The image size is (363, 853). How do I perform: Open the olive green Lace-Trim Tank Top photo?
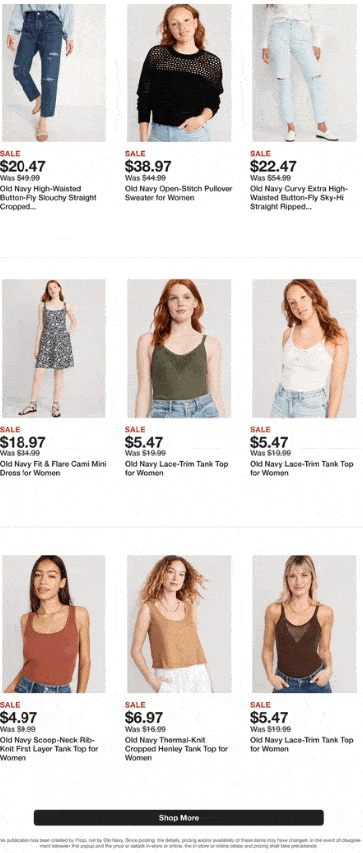pyautogui.click(x=179, y=348)
